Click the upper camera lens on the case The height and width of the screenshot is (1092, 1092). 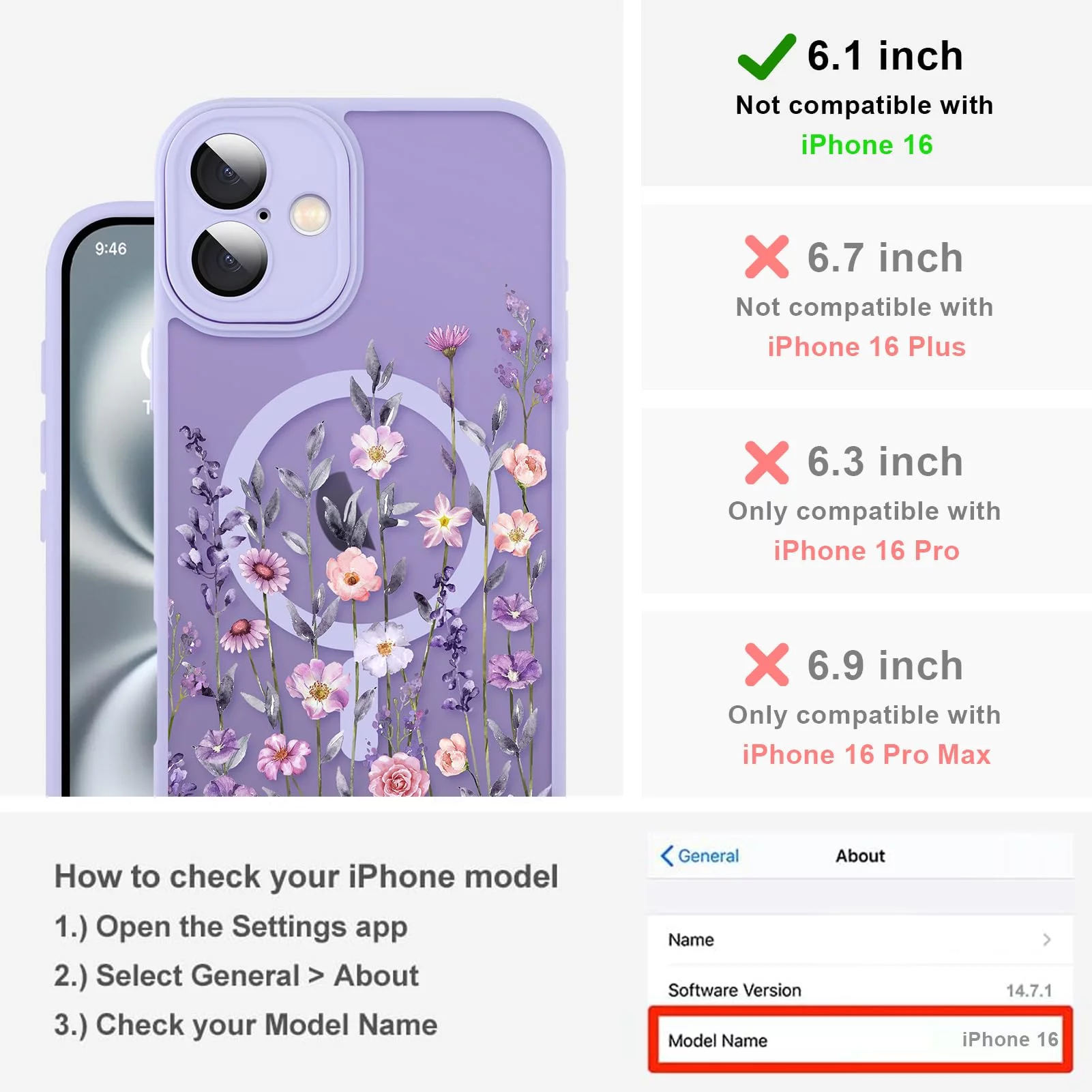(x=228, y=171)
